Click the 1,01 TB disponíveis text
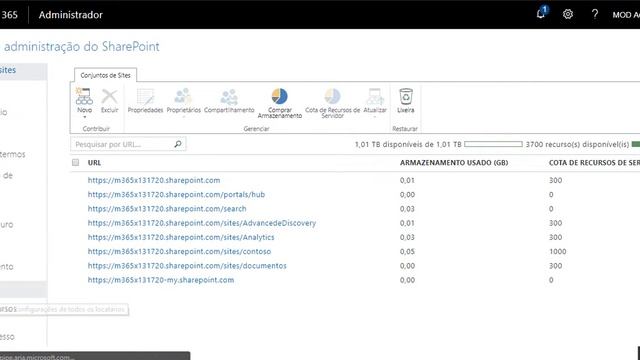Image resolution: width=640 pixels, height=360 pixels. (408, 144)
